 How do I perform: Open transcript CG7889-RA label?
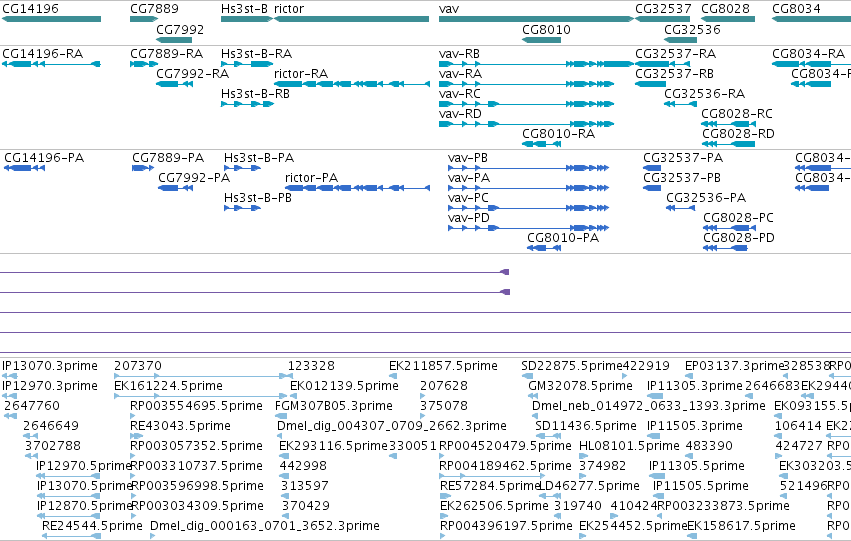(x=166, y=54)
